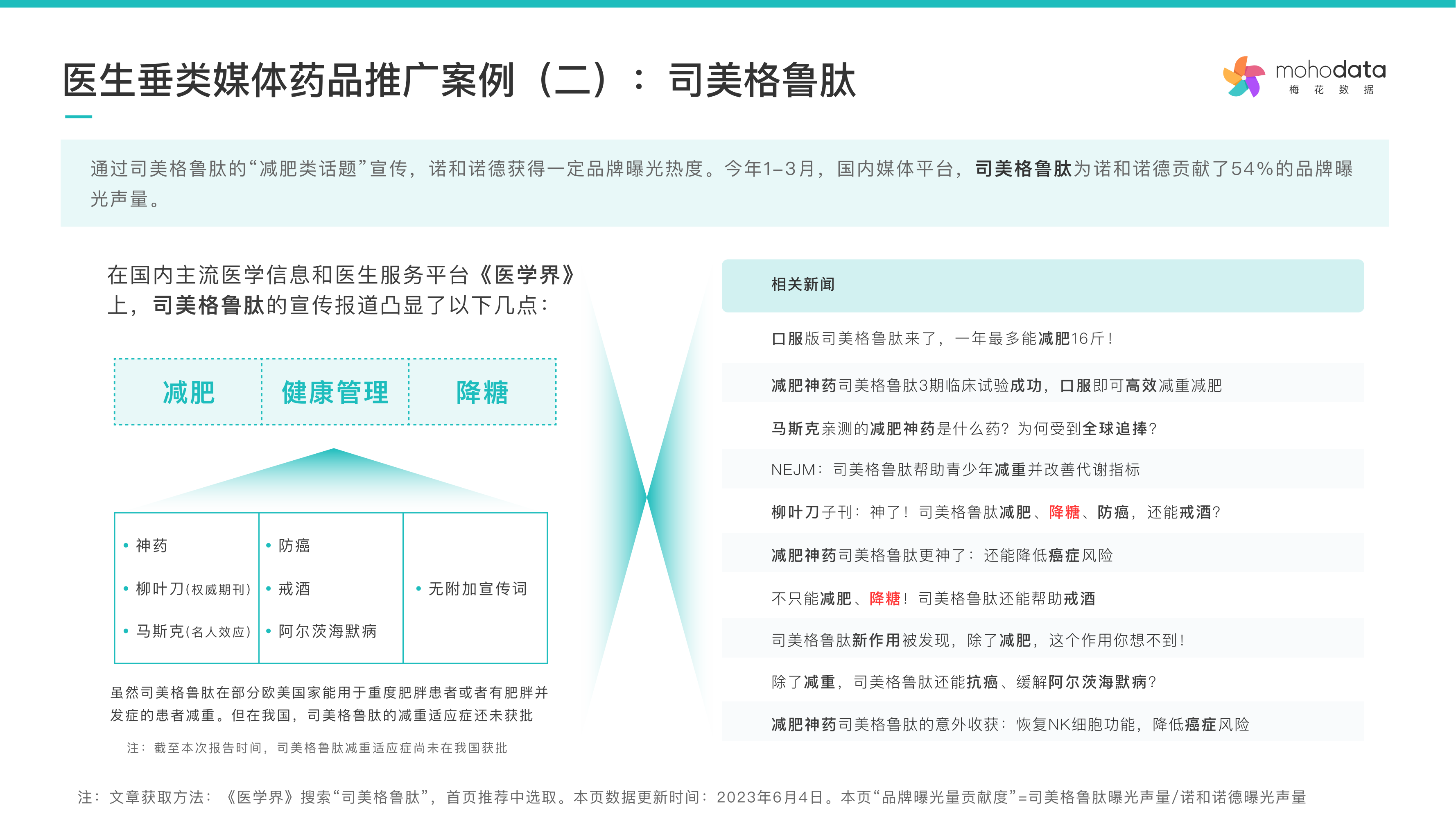Open headline about 恢复NK细胞功能
Viewport: 1456px width, 819px height.
1009,724
